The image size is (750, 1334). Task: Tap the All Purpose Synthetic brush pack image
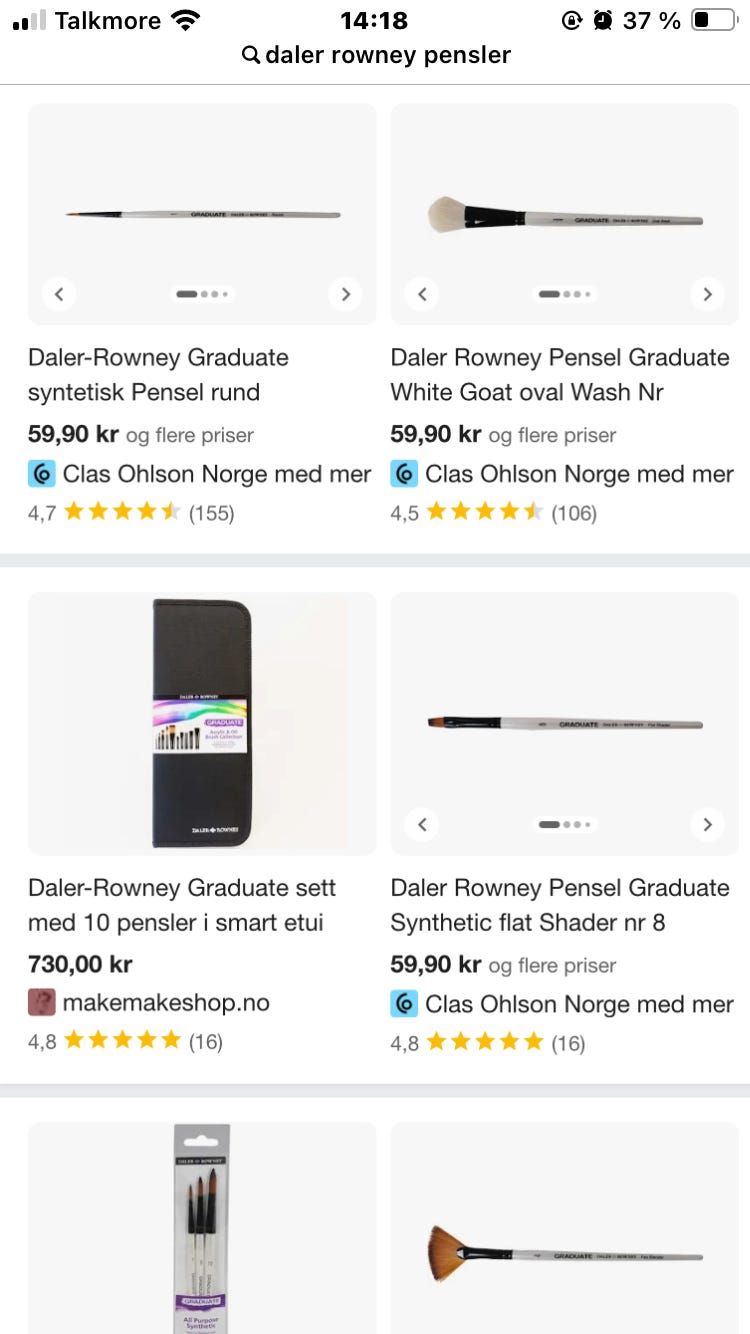coord(202,1228)
